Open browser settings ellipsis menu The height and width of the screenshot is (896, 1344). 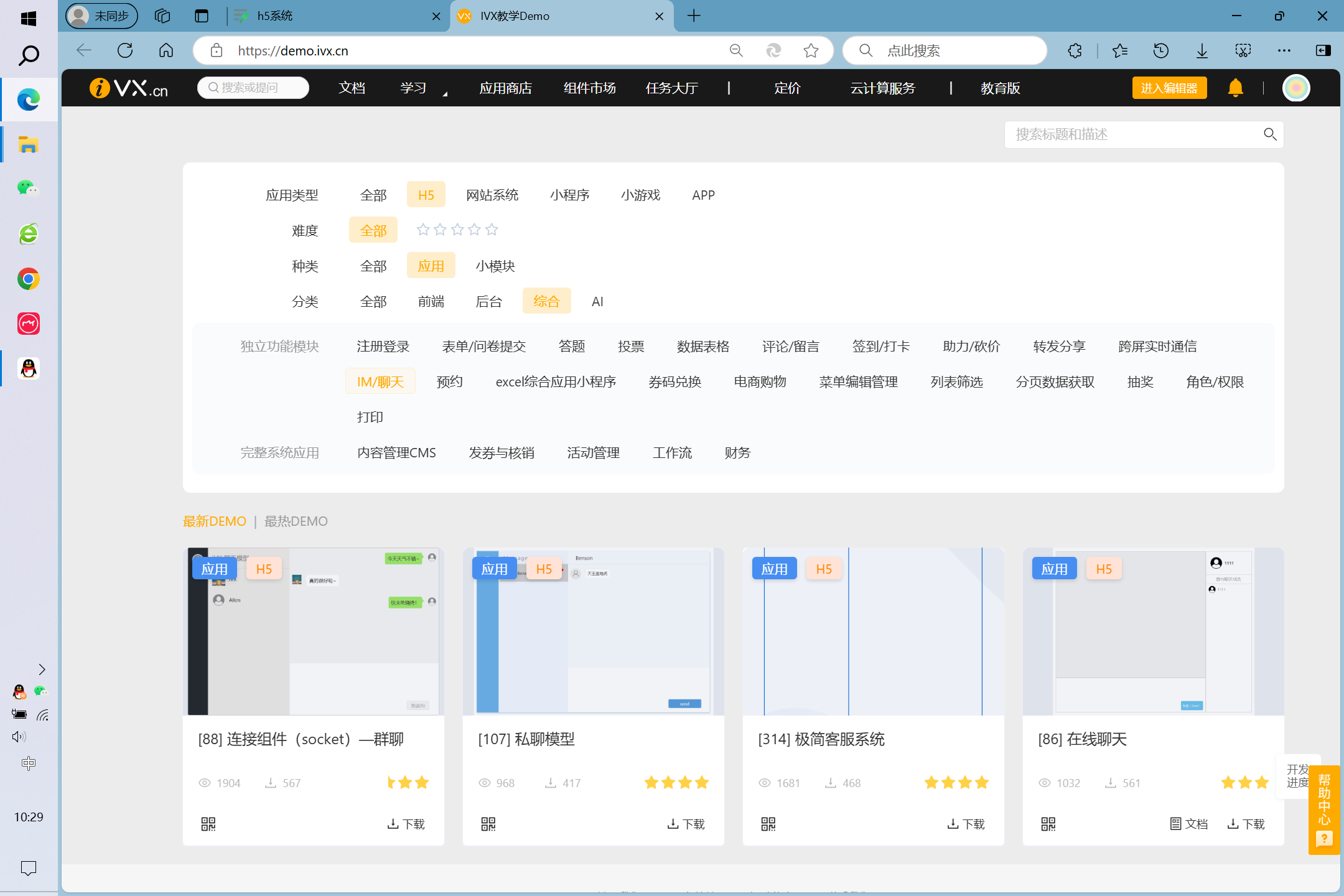click(x=1284, y=50)
